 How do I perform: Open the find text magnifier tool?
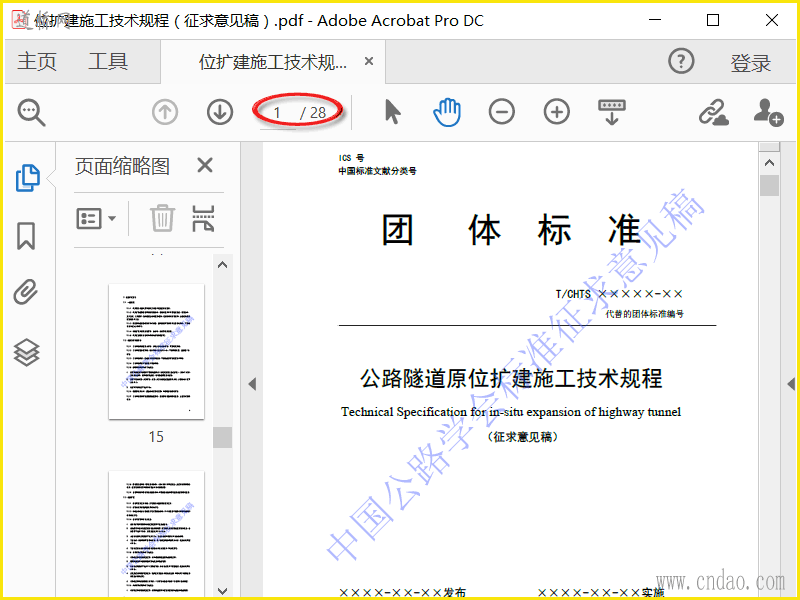pyautogui.click(x=32, y=112)
